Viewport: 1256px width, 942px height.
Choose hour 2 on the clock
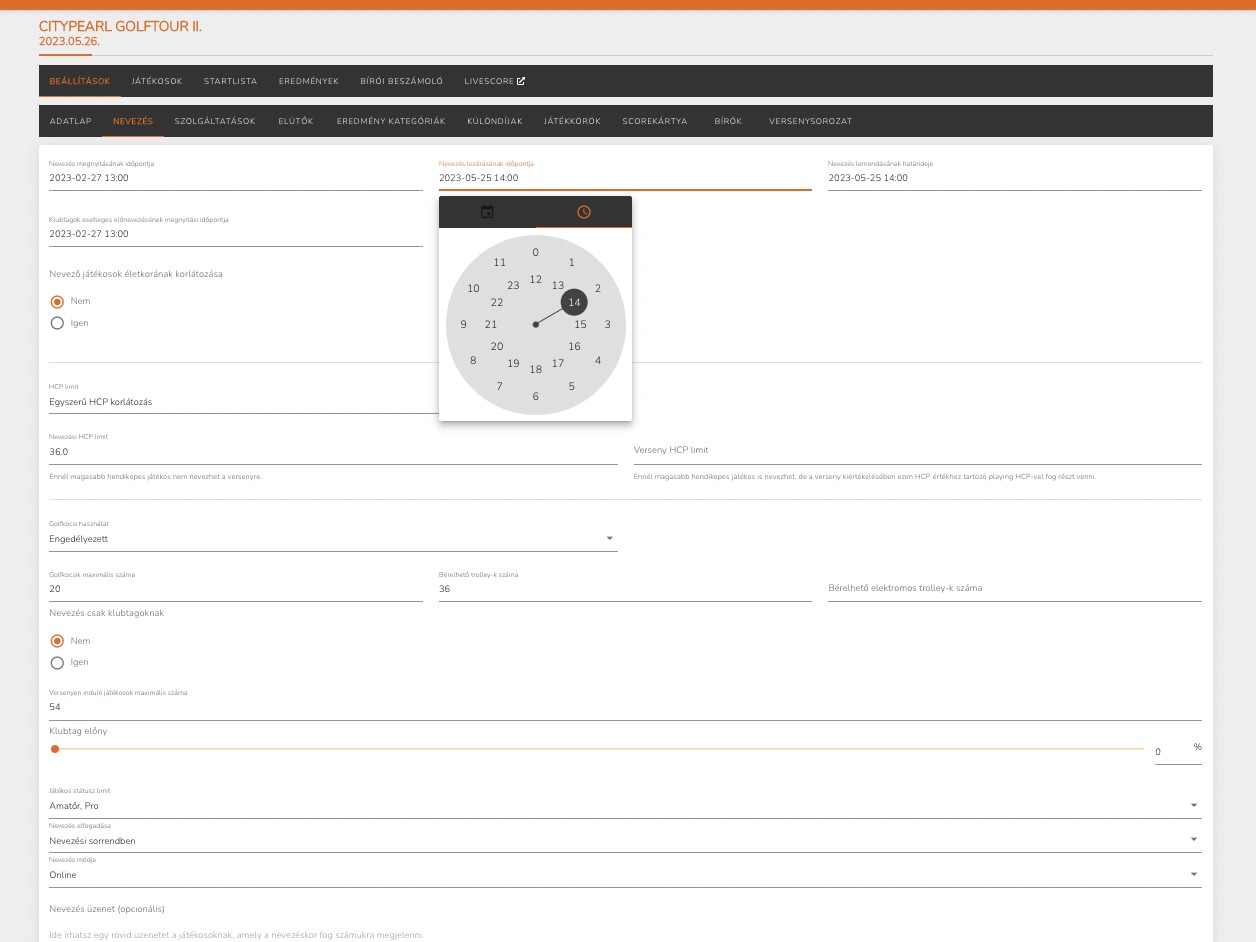[x=598, y=288]
